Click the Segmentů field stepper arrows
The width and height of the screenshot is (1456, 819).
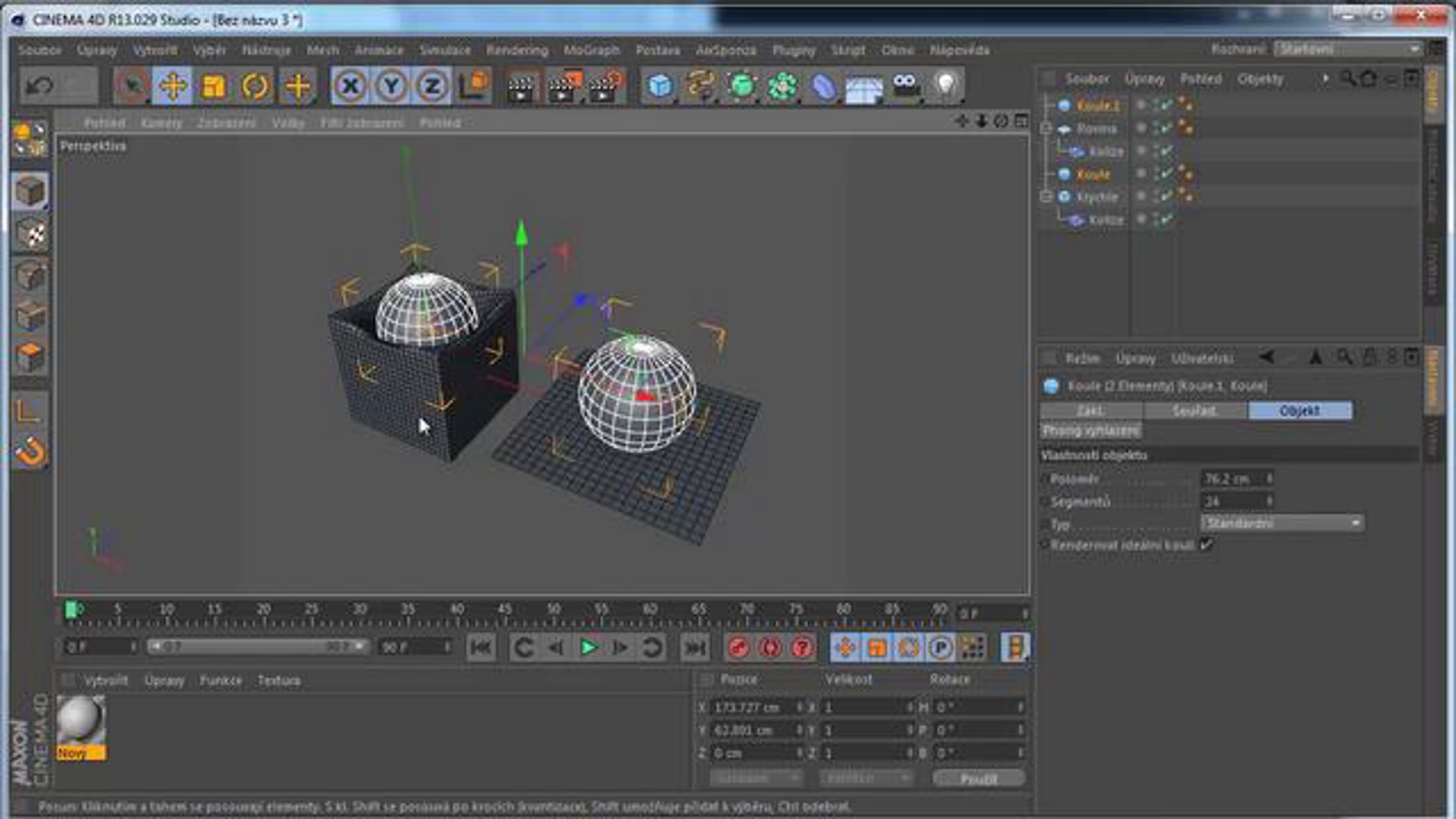tap(1269, 501)
